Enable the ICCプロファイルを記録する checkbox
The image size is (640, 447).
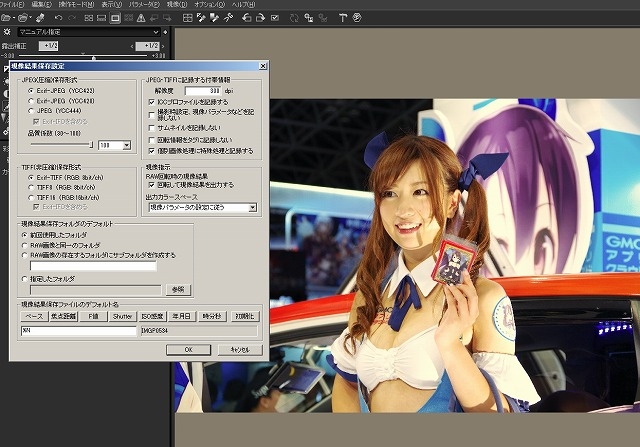150,102
